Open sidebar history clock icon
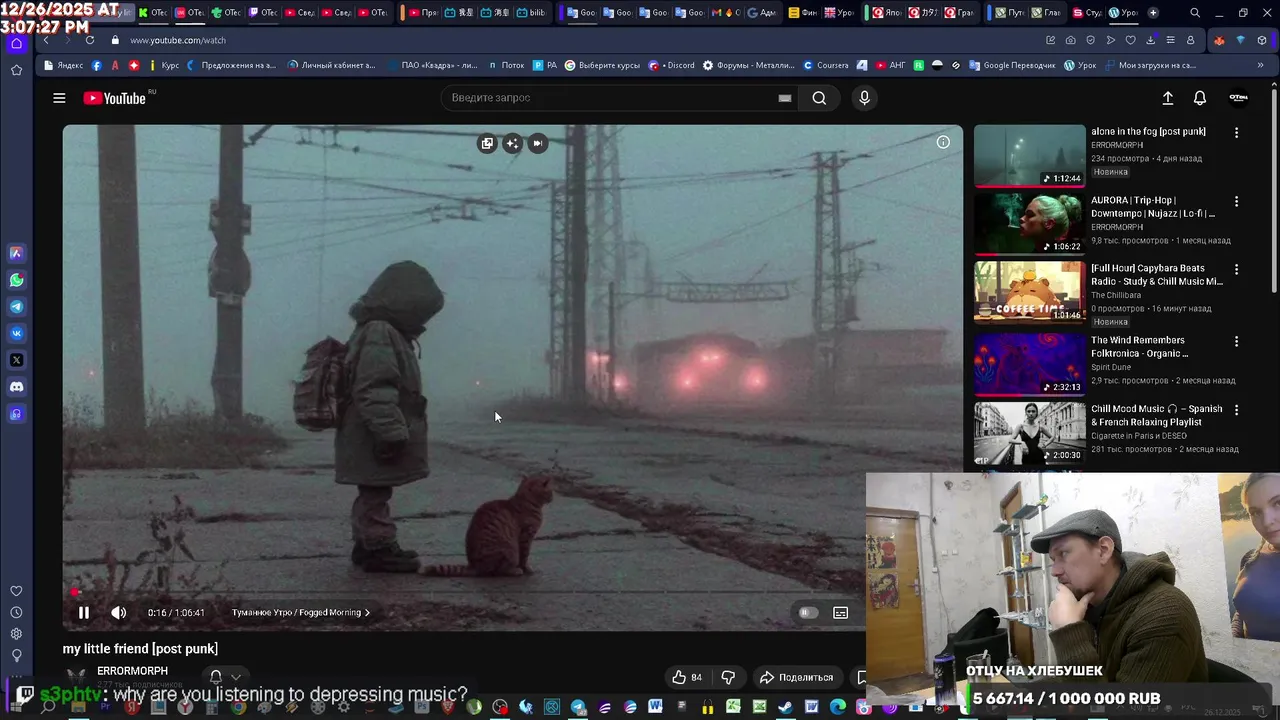Screen dimensions: 1280x720 16,612
